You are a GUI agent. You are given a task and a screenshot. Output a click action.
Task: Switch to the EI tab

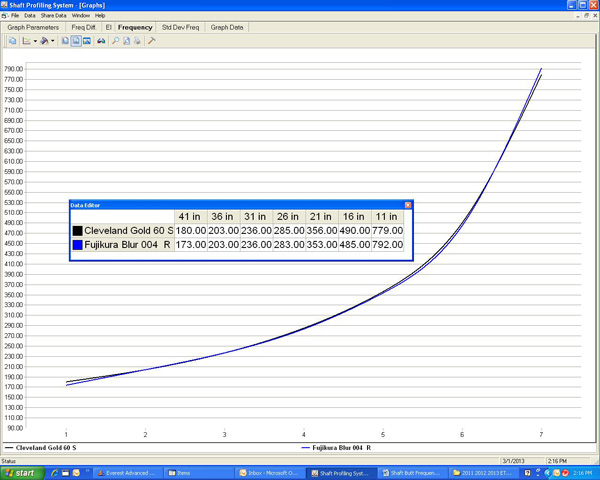coord(108,28)
